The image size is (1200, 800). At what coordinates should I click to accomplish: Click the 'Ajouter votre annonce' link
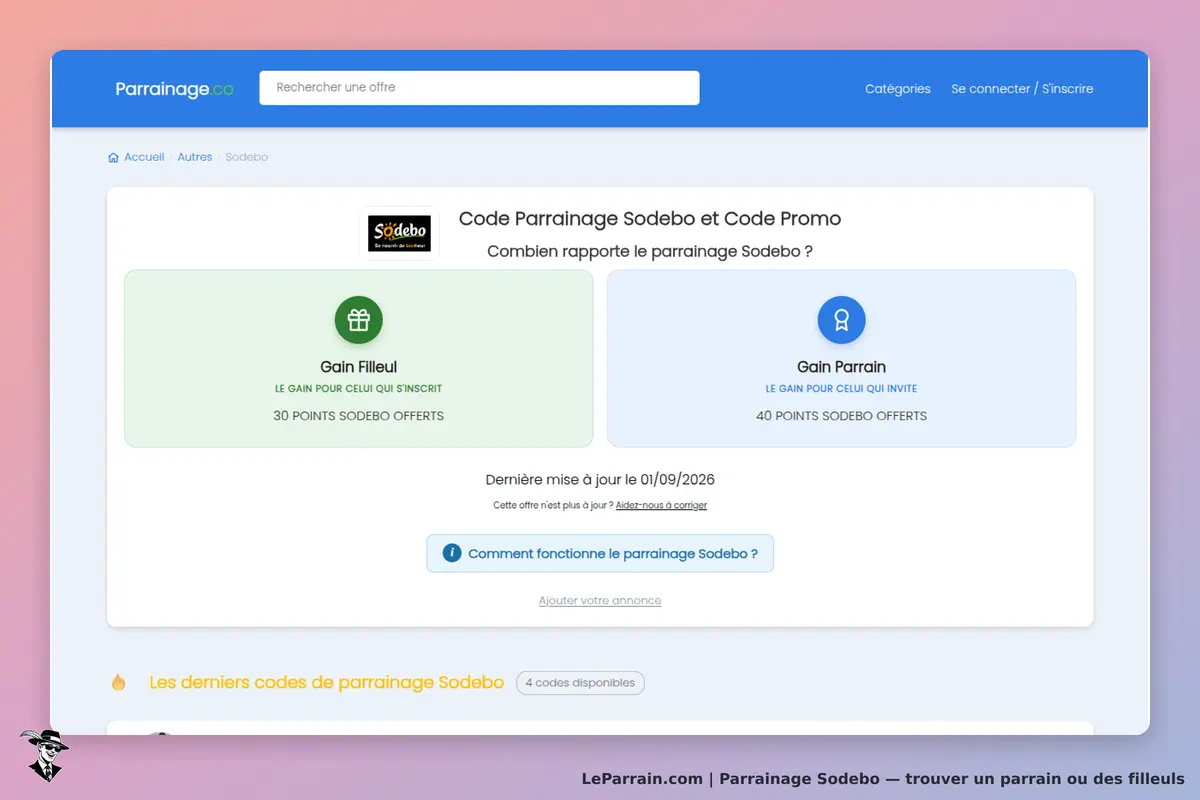pyautogui.click(x=600, y=601)
